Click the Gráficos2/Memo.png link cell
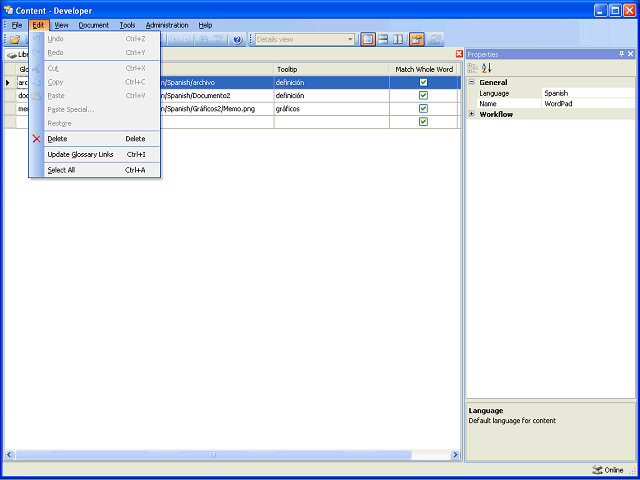 (x=216, y=109)
